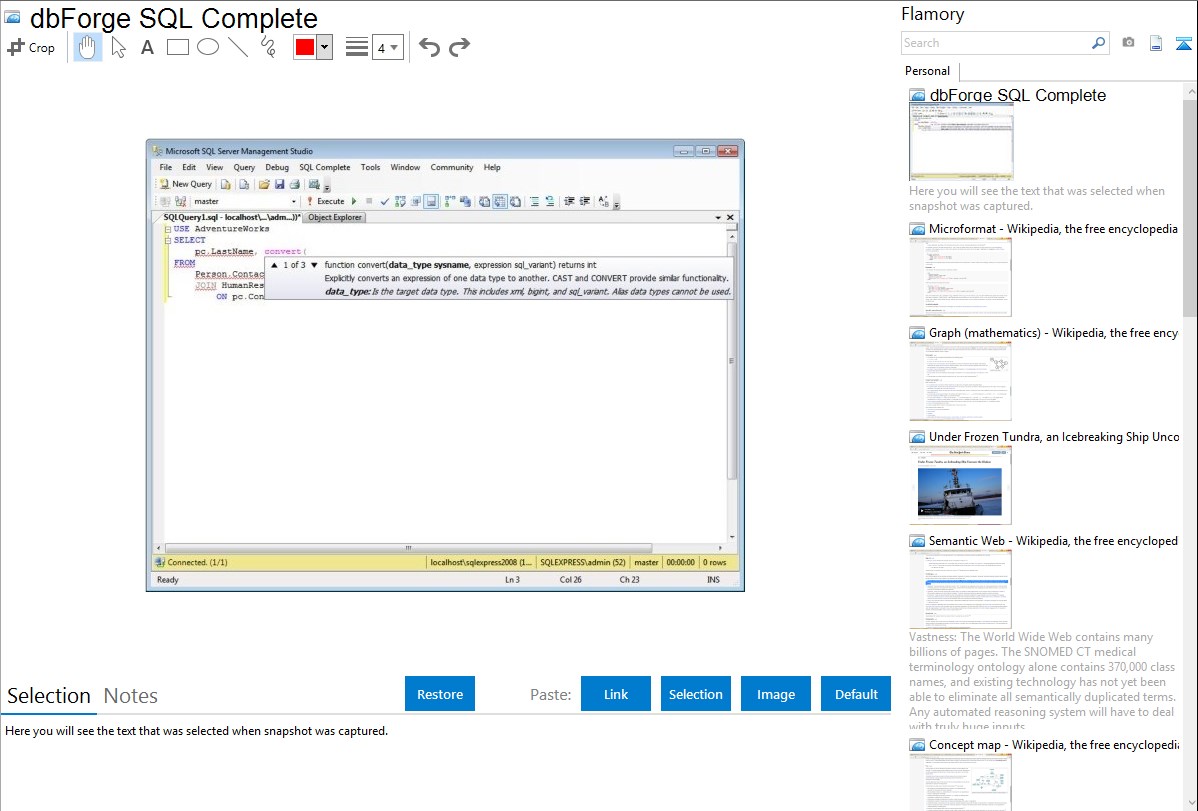Screen dimensions: 1198x811
Task: Paste as Link button
Action: 616,694
